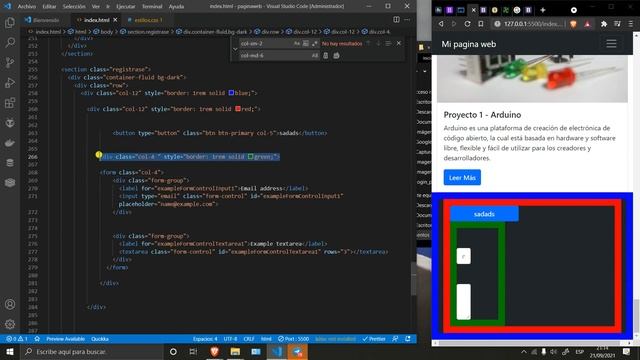Open the Extensions view
640x360 pixels.
pos(10,102)
